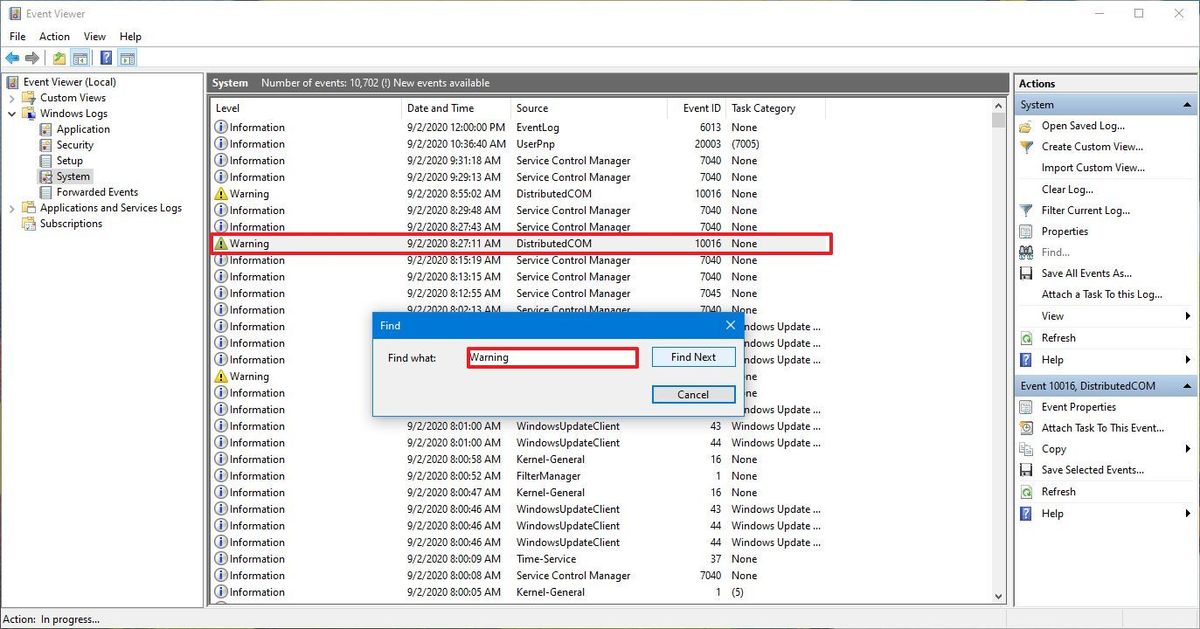The height and width of the screenshot is (629, 1200).
Task: Open the View menu
Action: tap(94, 36)
